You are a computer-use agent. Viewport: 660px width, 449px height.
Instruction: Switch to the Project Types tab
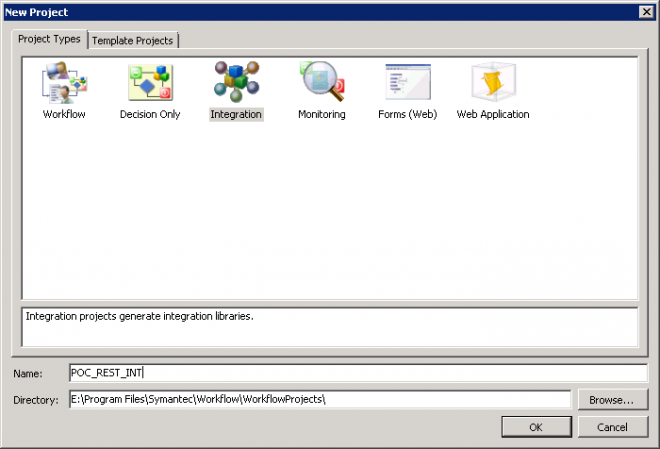coord(49,39)
